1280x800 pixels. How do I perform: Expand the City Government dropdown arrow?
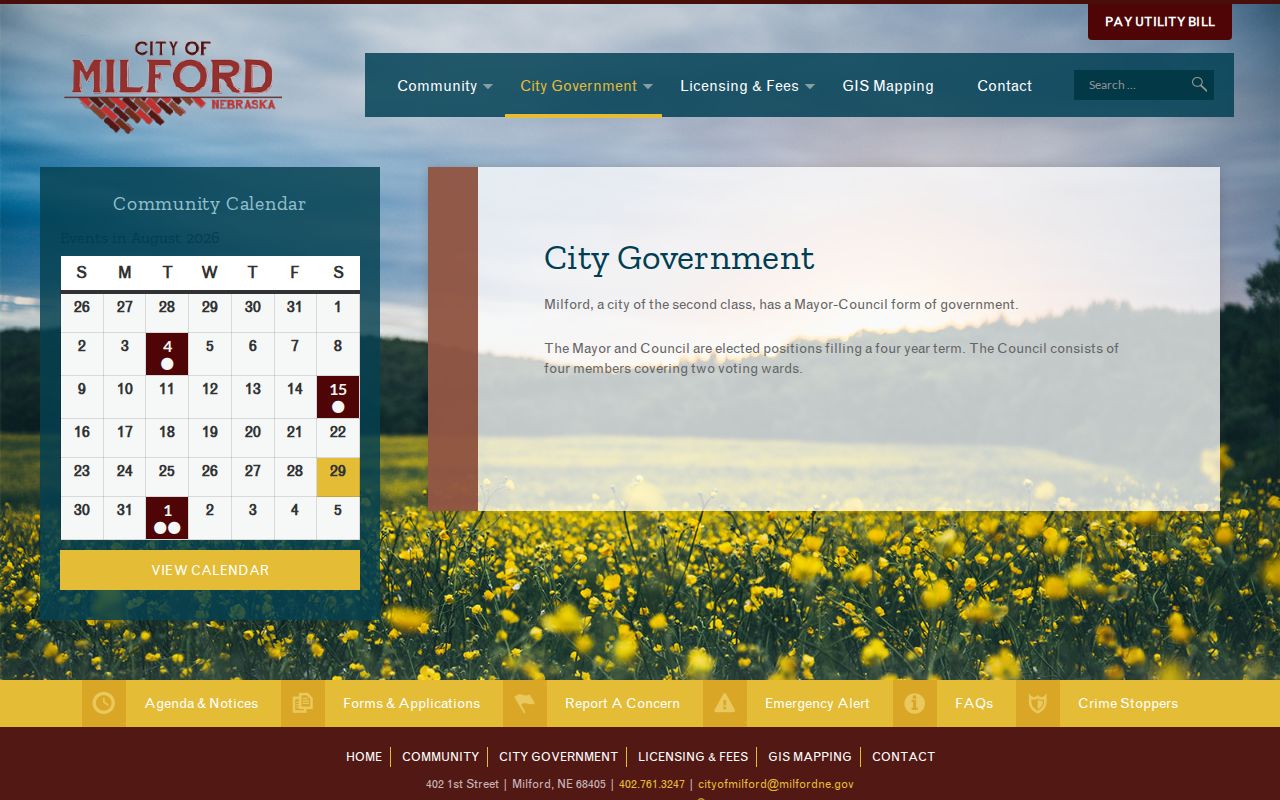[x=648, y=87]
